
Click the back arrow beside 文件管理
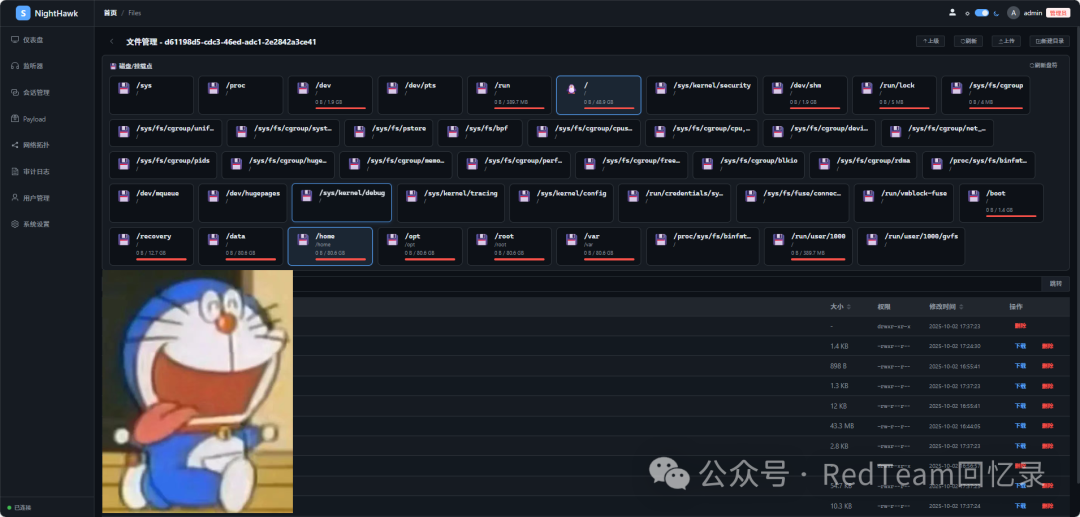click(x=112, y=41)
